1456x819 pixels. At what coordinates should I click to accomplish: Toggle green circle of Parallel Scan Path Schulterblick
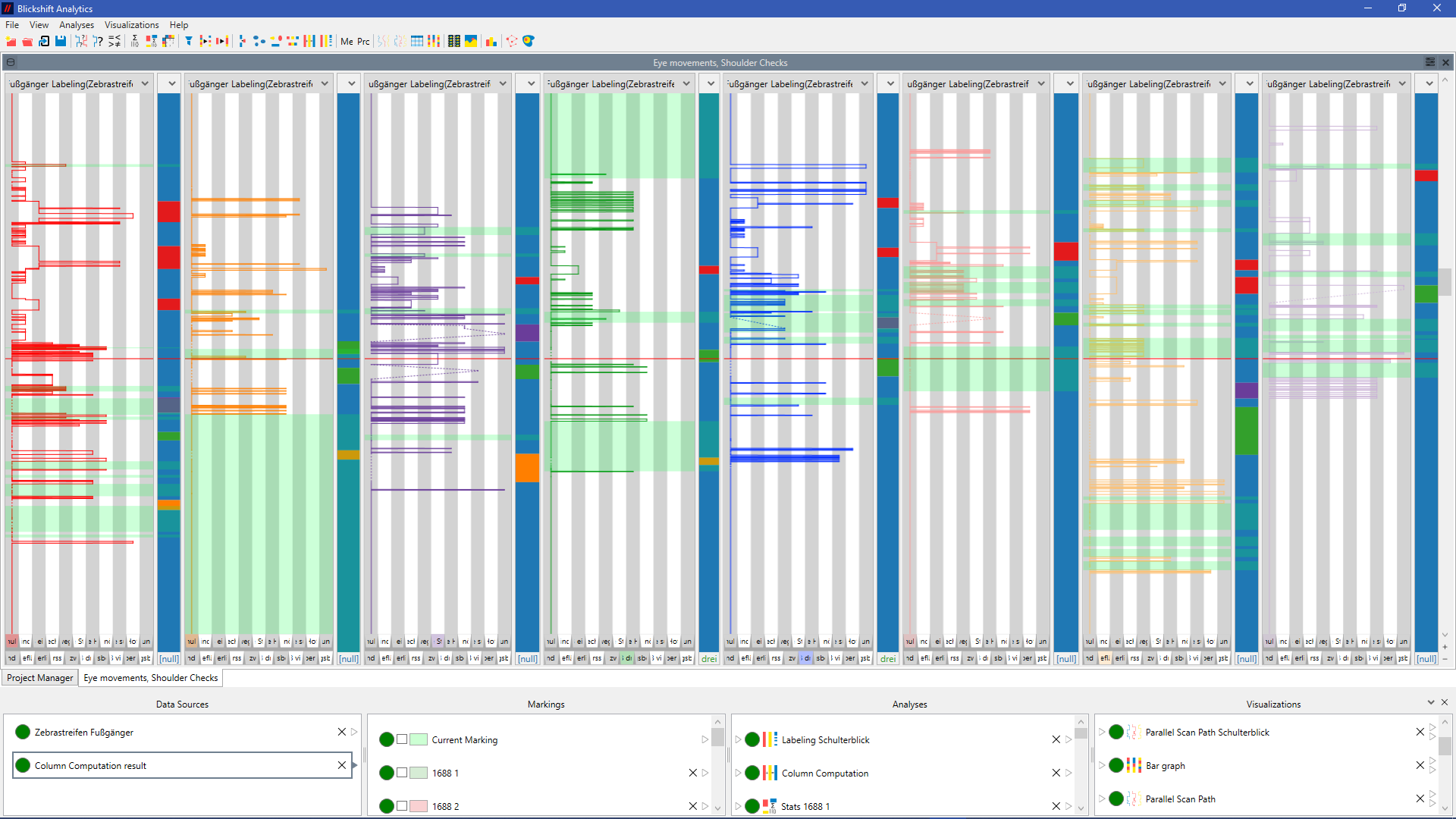(x=1116, y=732)
